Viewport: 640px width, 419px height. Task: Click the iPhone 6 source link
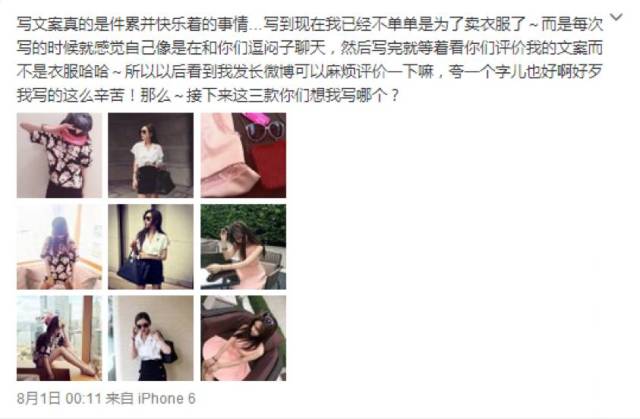click(x=167, y=398)
